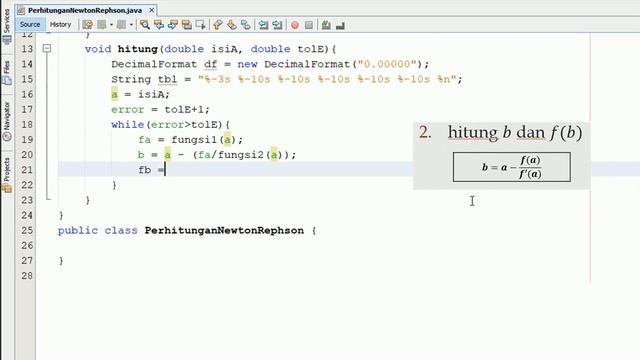Click 'fungsi2' call on line 20
Viewport: 640px width, 360px height.
pos(241,155)
